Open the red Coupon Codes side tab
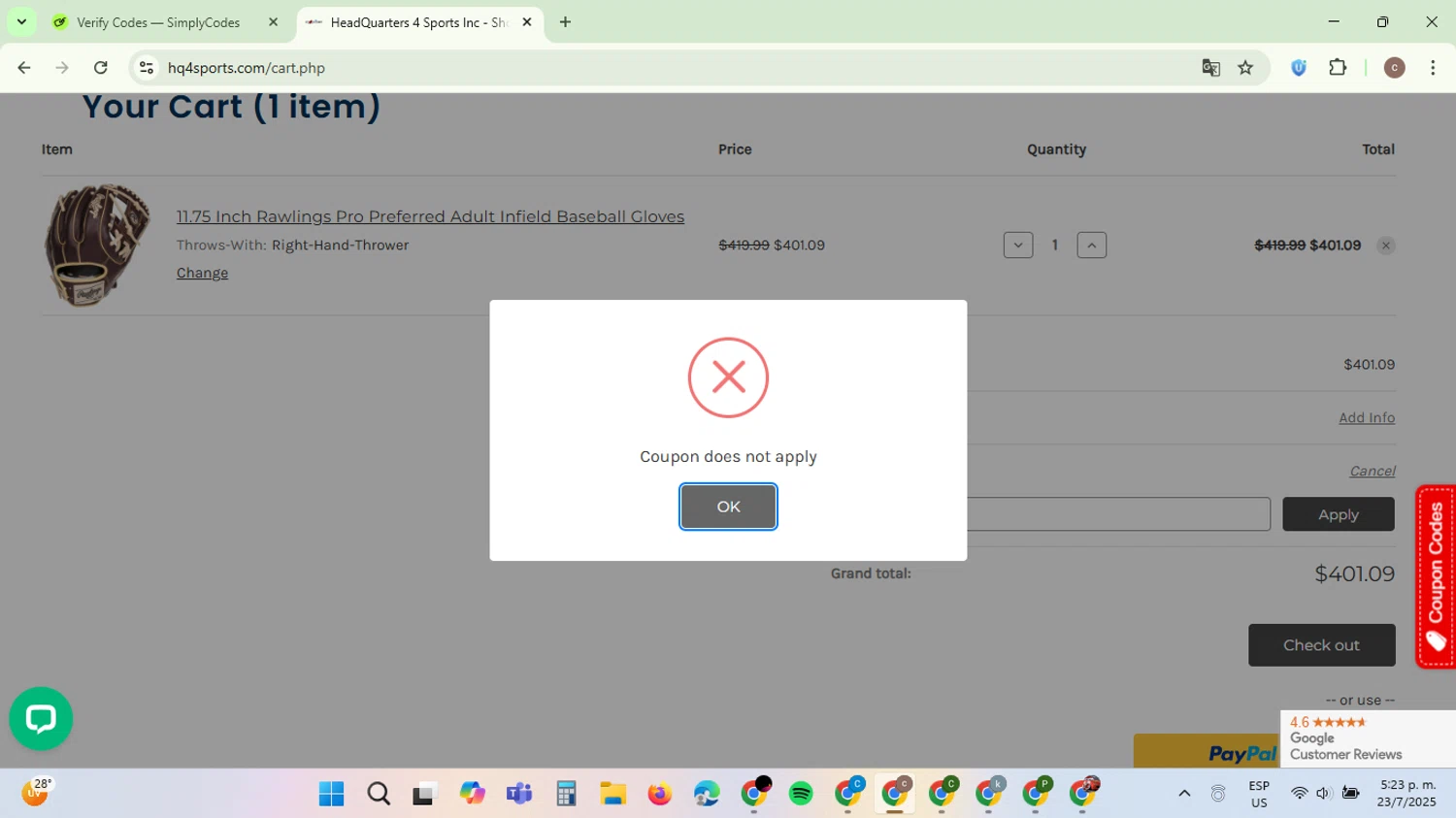 coord(1436,576)
